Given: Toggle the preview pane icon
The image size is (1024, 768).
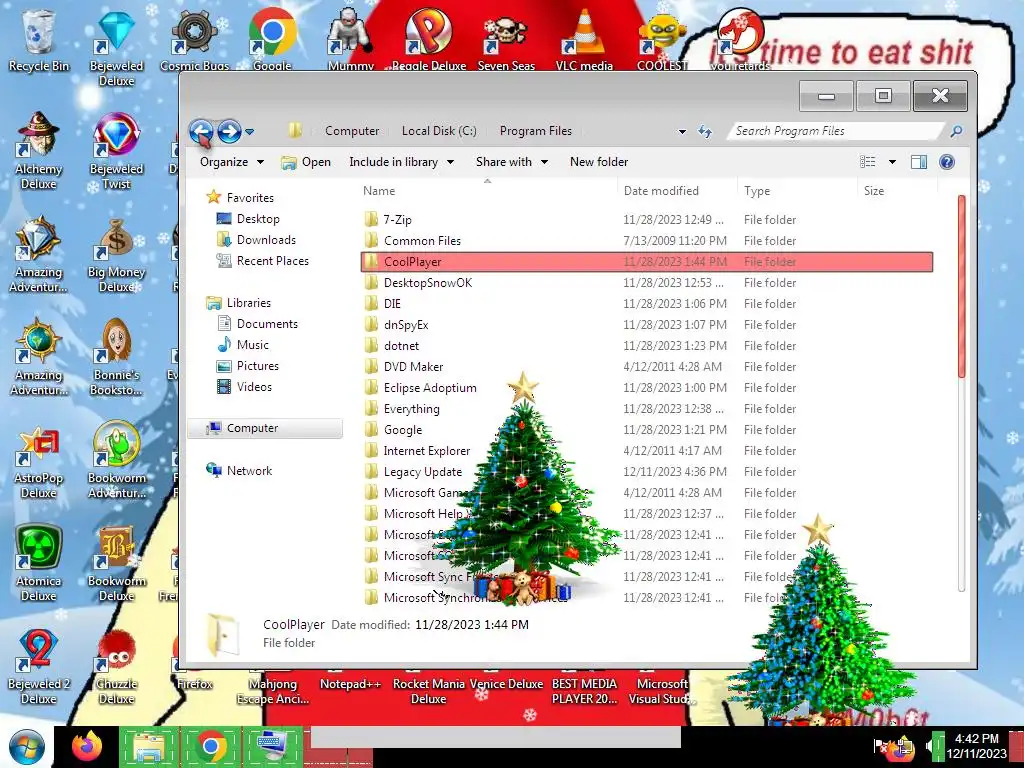Looking at the screenshot, I should click(918, 162).
